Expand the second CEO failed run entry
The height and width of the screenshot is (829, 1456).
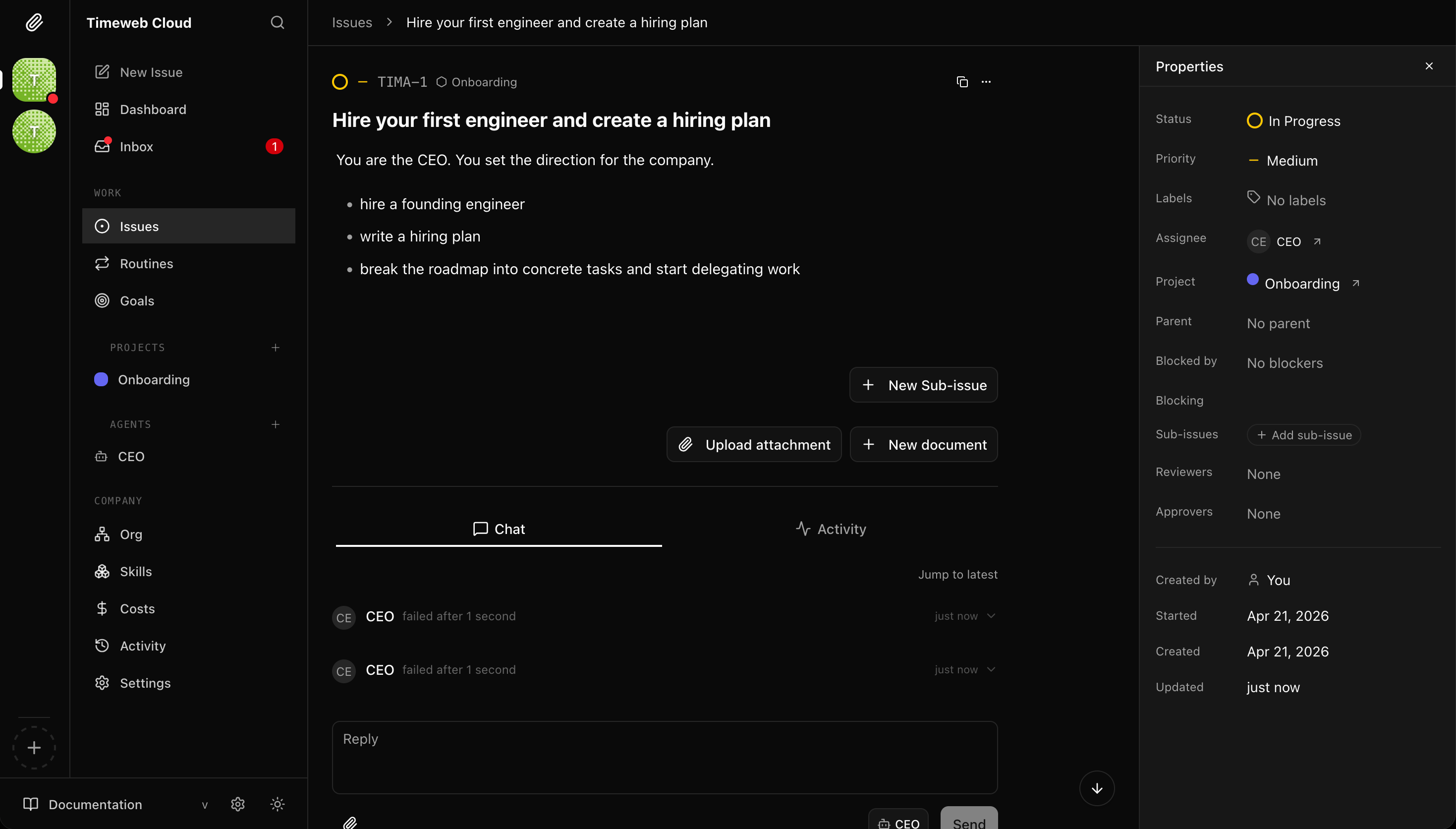tap(991, 669)
